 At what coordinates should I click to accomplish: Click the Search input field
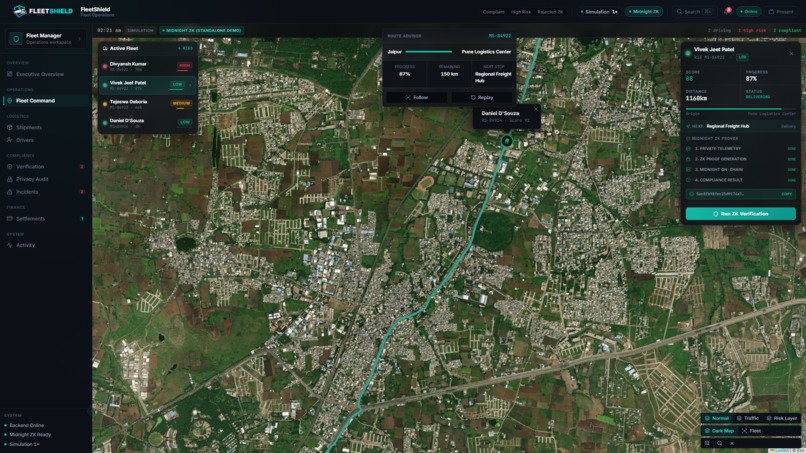tap(694, 11)
